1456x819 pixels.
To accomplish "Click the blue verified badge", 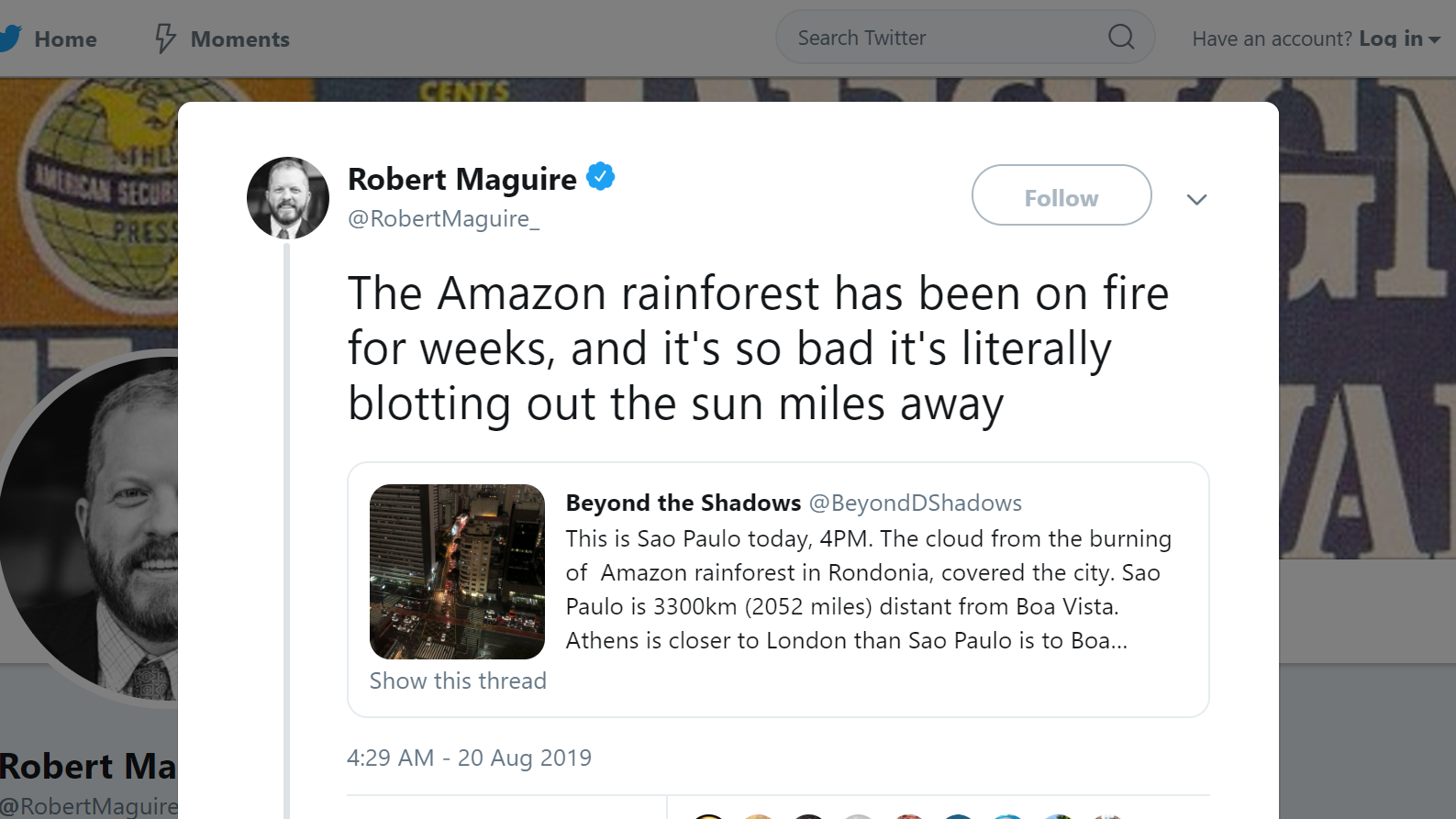I will [600, 176].
